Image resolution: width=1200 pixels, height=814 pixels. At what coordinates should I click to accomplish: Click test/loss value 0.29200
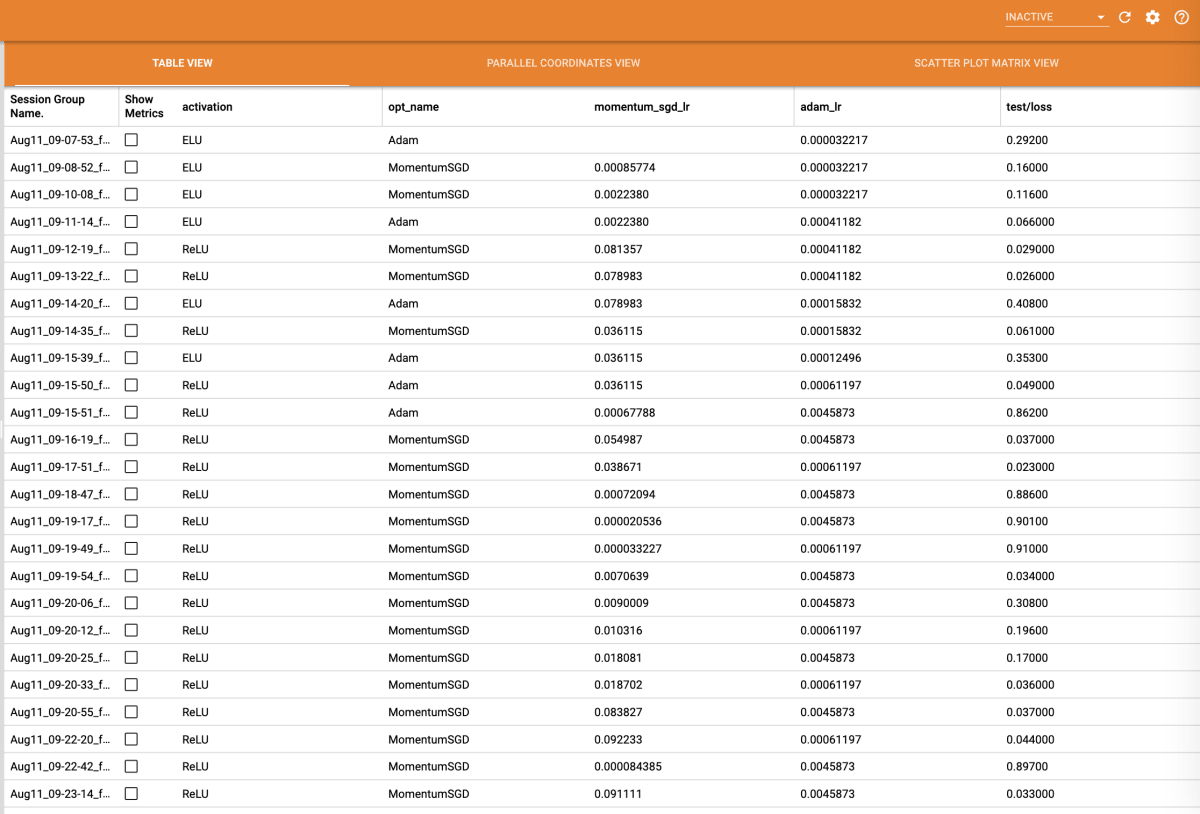pyautogui.click(x=1027, y=140)
